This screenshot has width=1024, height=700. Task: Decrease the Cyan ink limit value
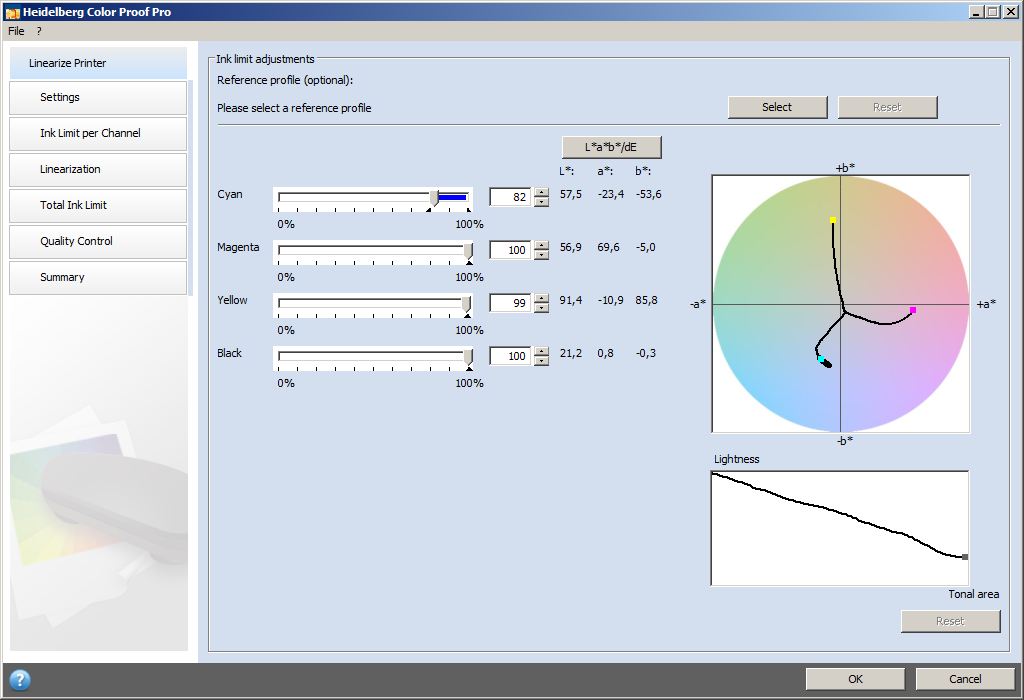pos(541,202)
